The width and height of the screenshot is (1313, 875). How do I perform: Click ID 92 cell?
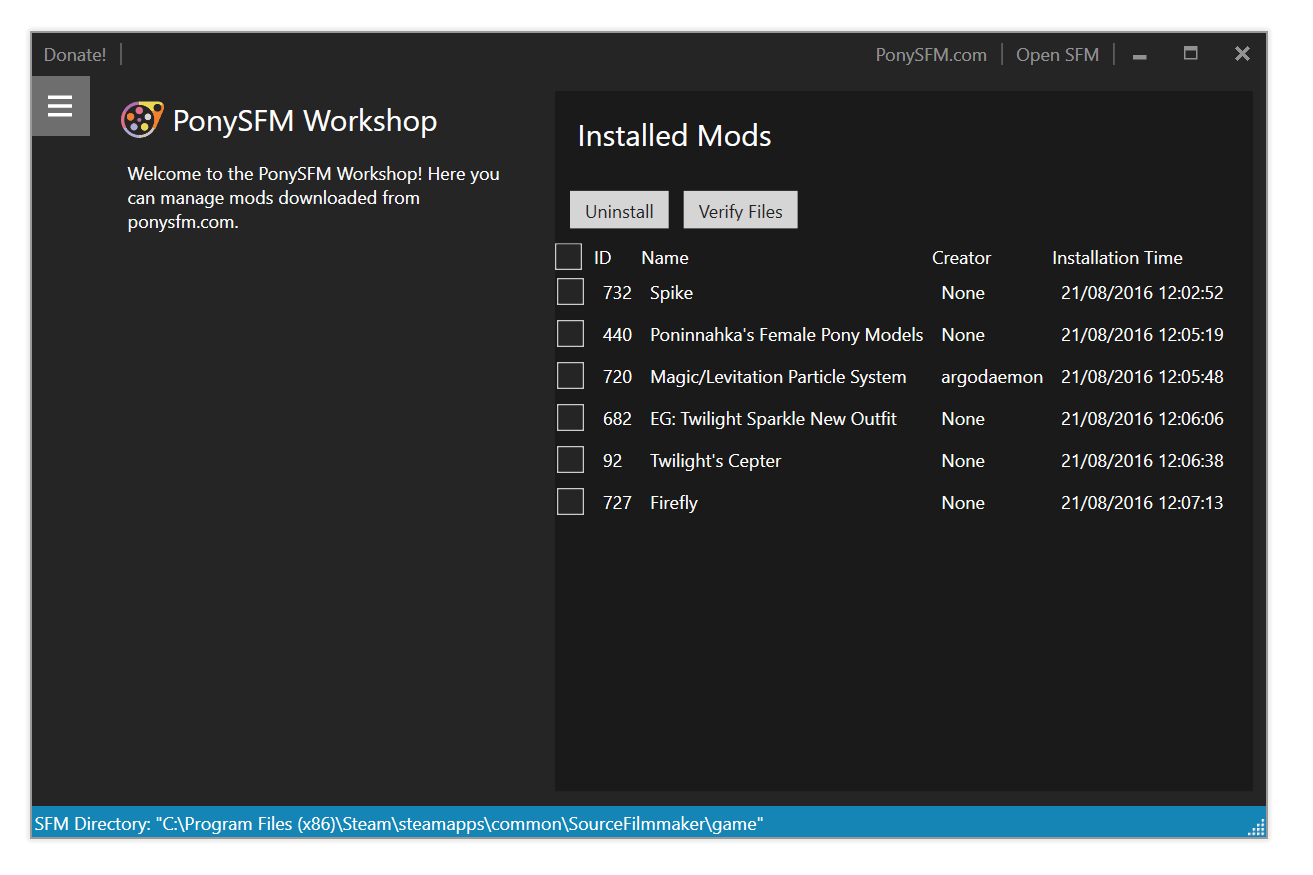(x=612, y=461)
